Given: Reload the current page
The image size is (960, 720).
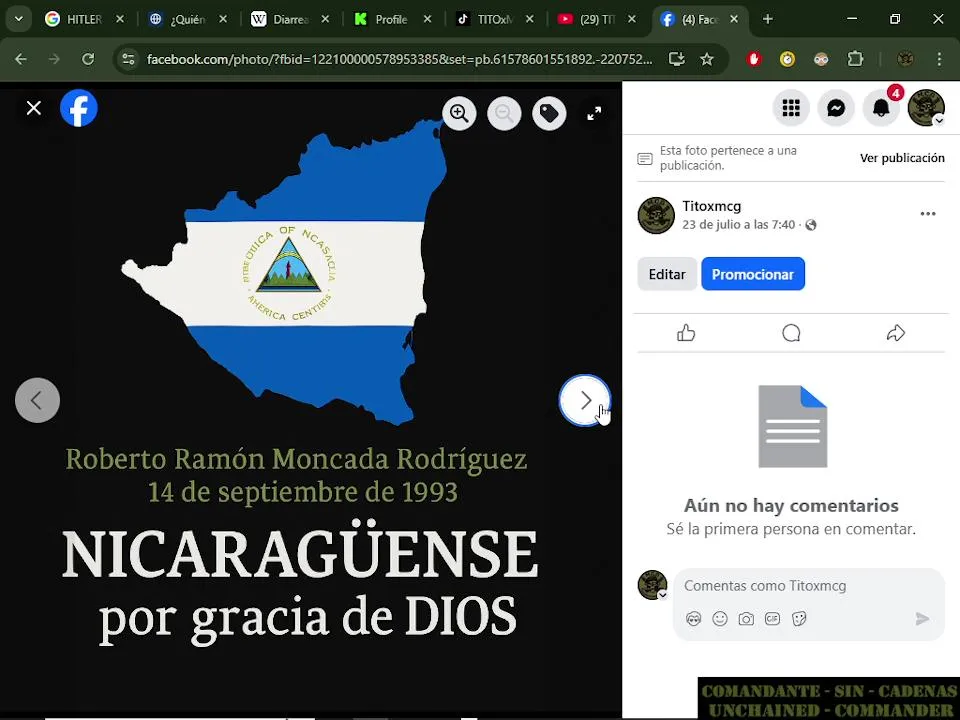Looking at the screenshot, I should [x=88, y=59].
